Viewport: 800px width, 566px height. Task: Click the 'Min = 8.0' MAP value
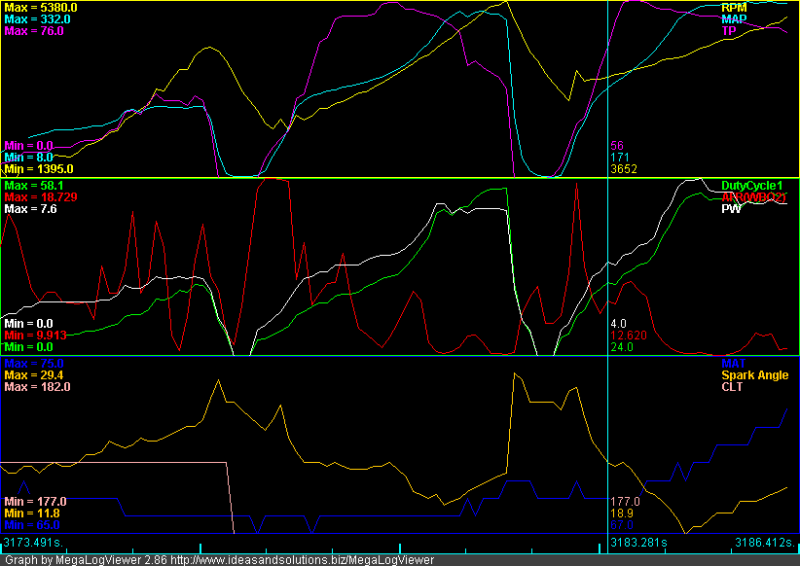[29, 157]
